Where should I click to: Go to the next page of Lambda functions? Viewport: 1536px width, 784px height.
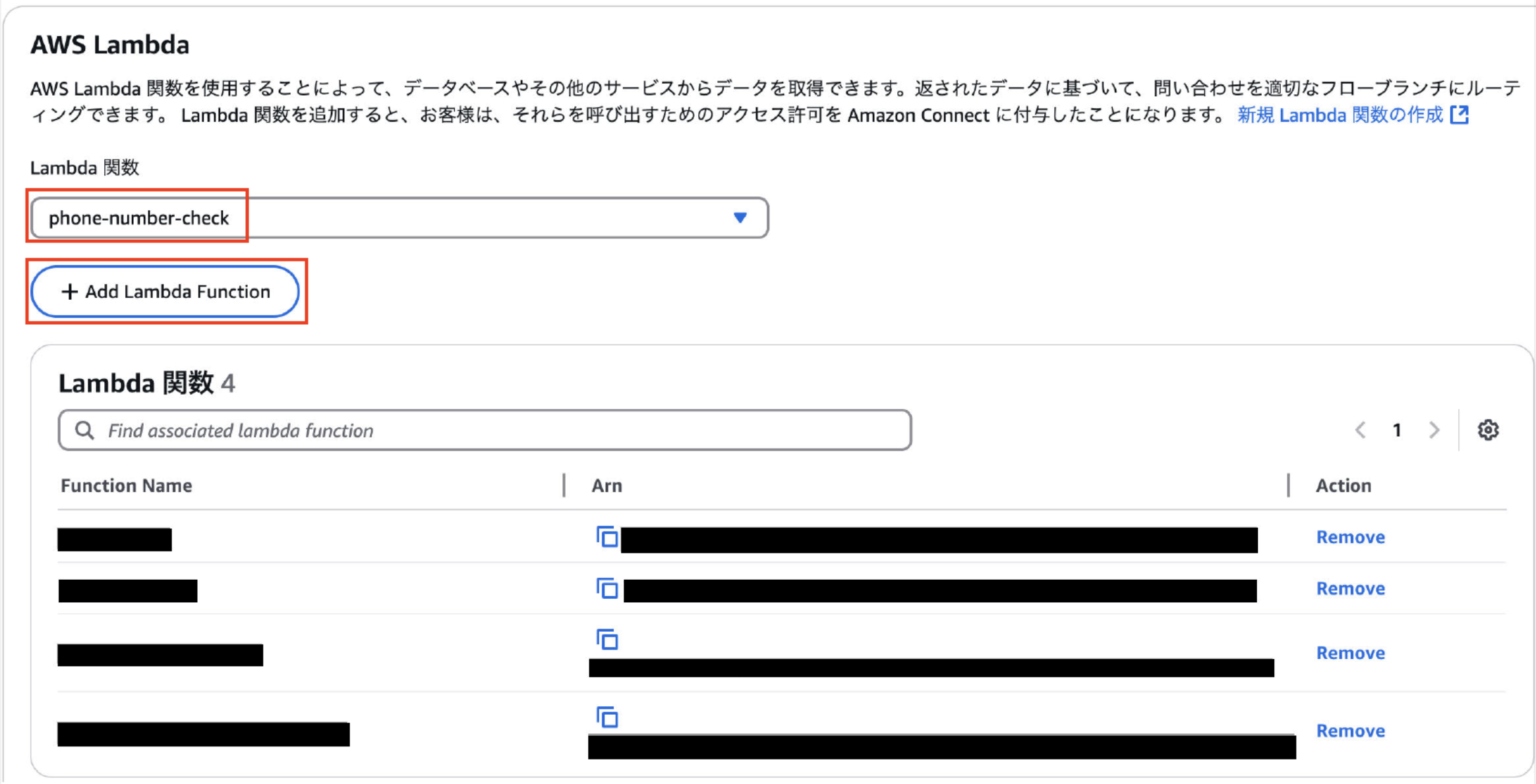tap(1435, 430)
